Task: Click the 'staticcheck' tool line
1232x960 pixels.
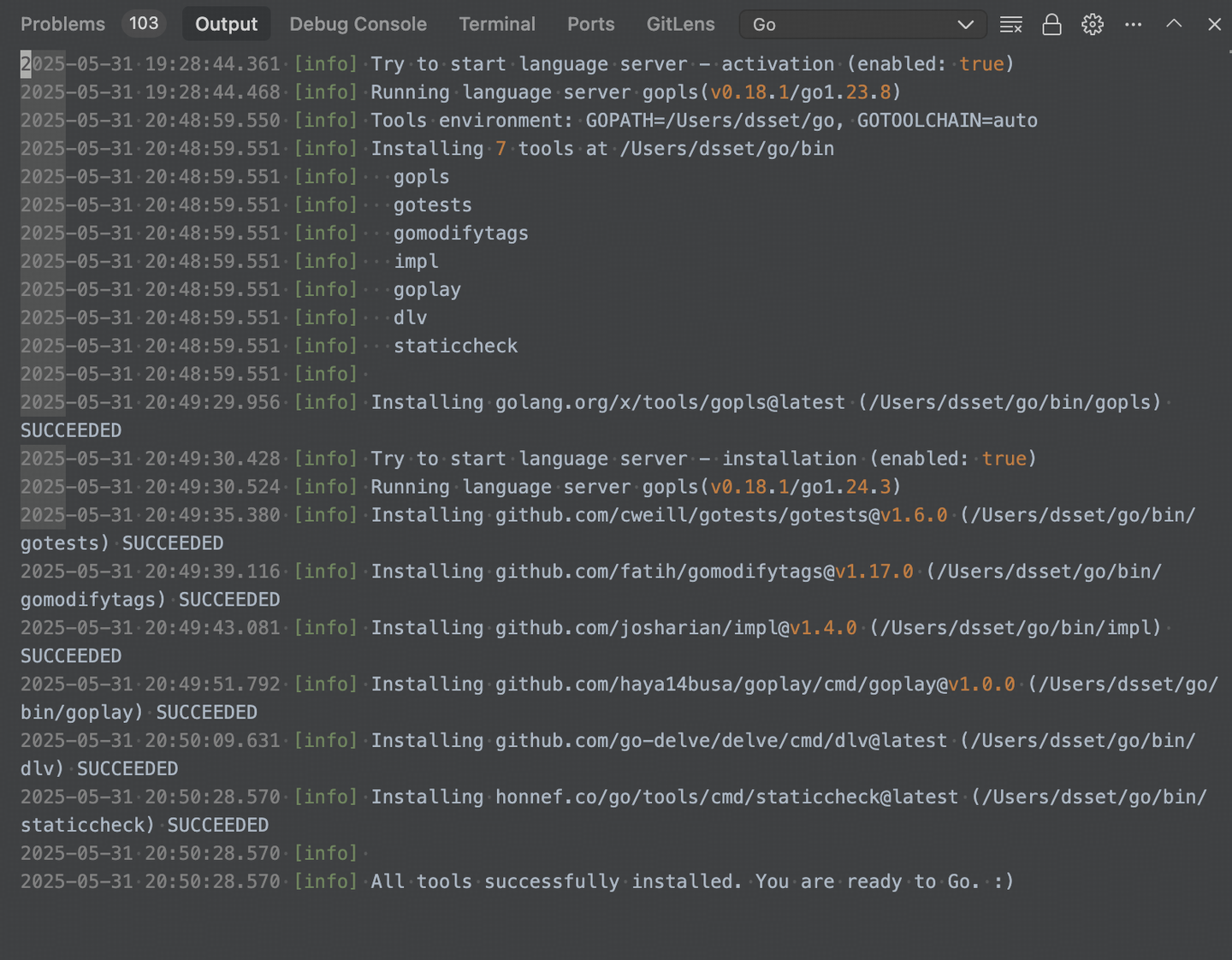Action: coord(455,347)
